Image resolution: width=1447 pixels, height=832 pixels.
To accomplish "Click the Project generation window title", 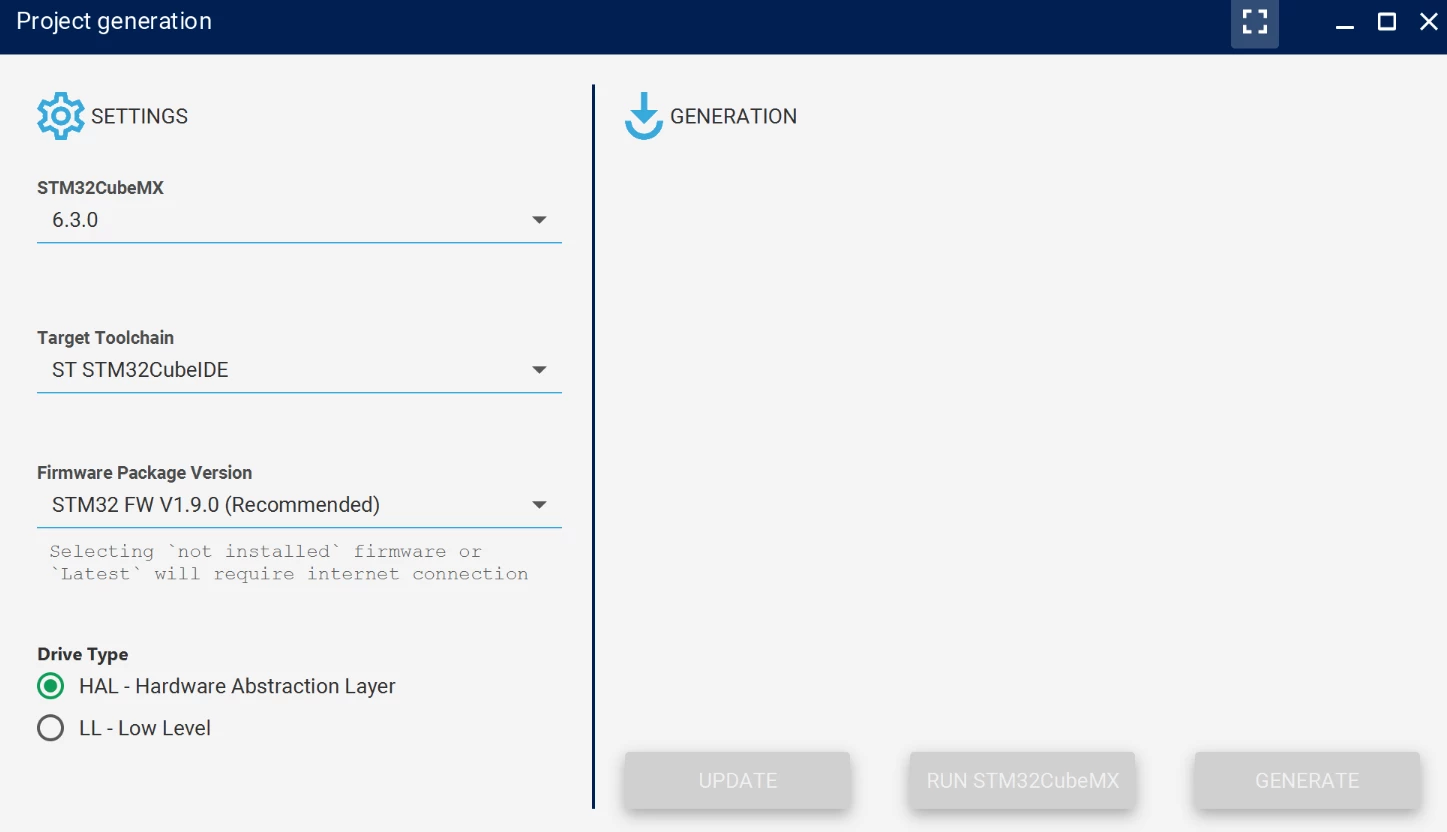I will (114, 22).
